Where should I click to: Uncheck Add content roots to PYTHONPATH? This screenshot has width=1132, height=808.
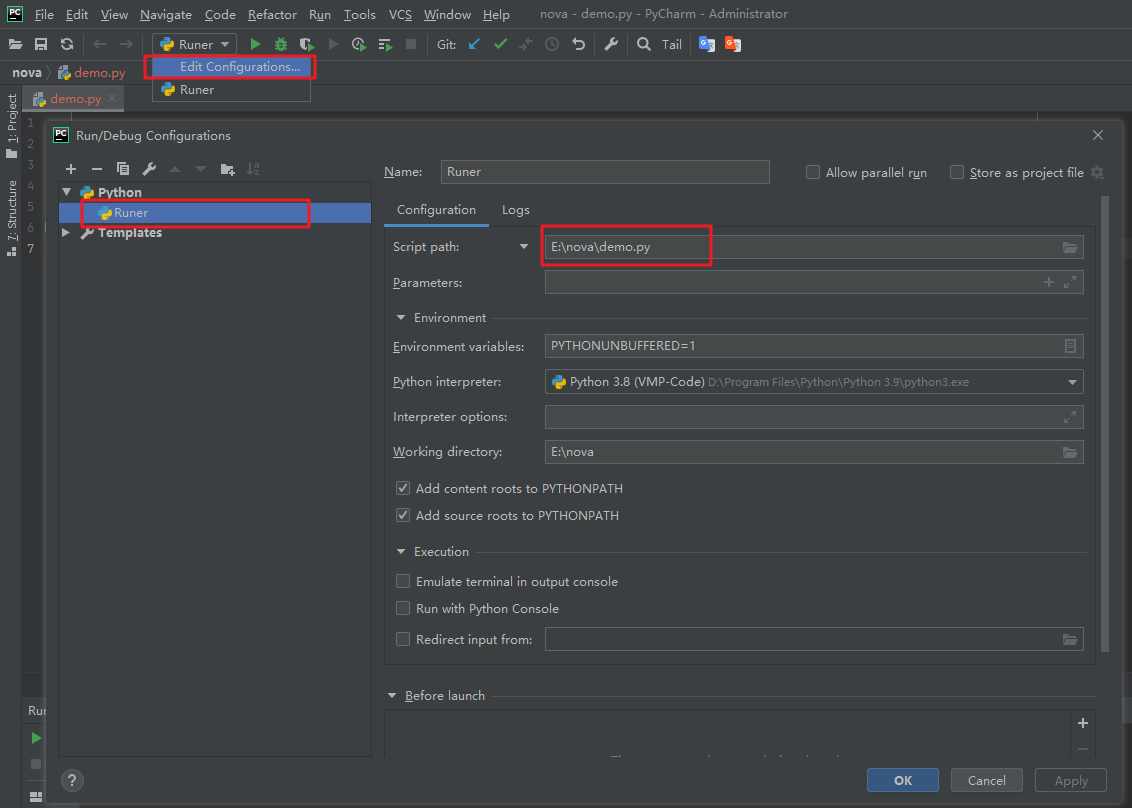403,488
